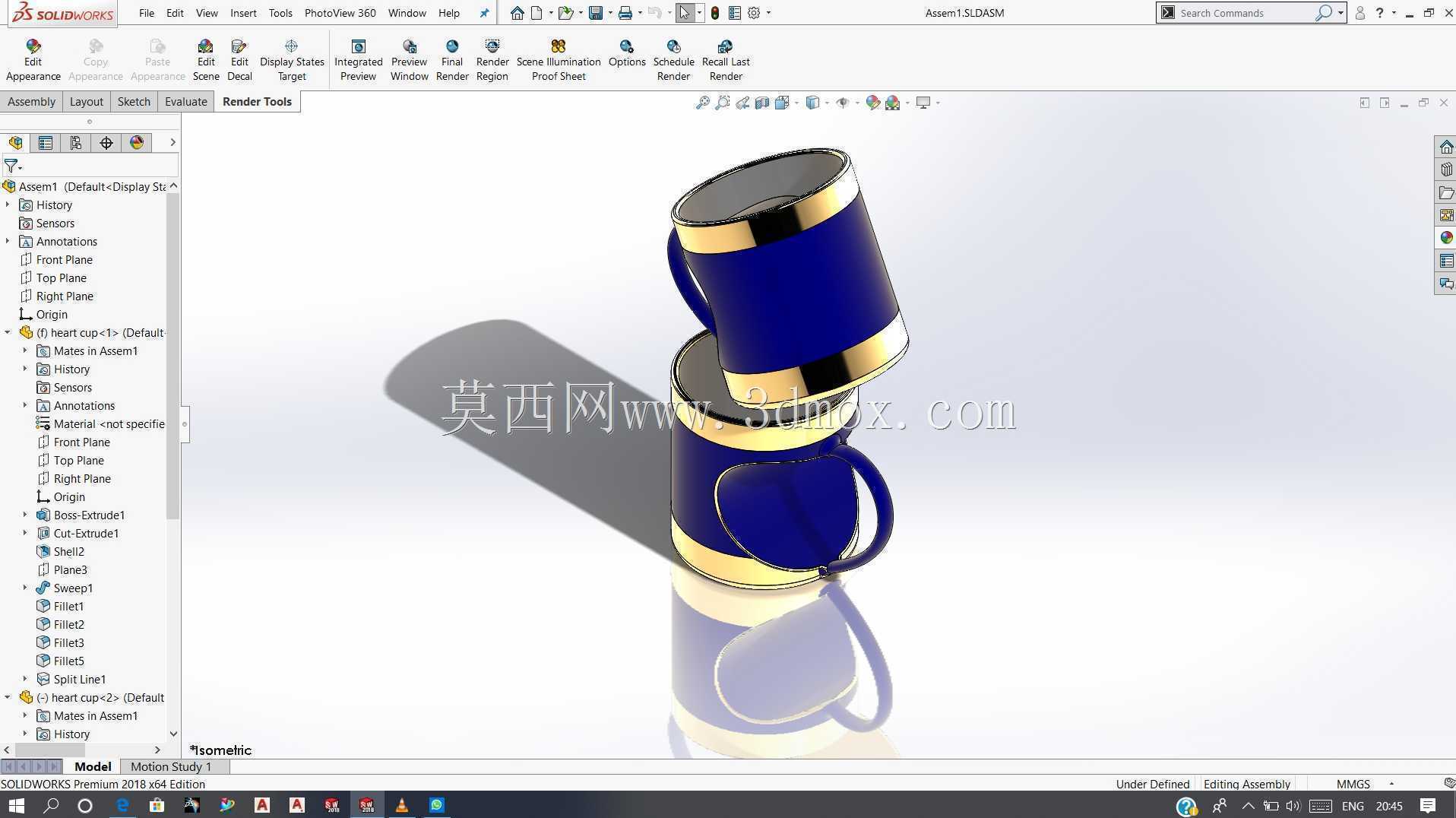Pin the menu bar open
The image size is (1456, 818).
(x=484, y=13)
